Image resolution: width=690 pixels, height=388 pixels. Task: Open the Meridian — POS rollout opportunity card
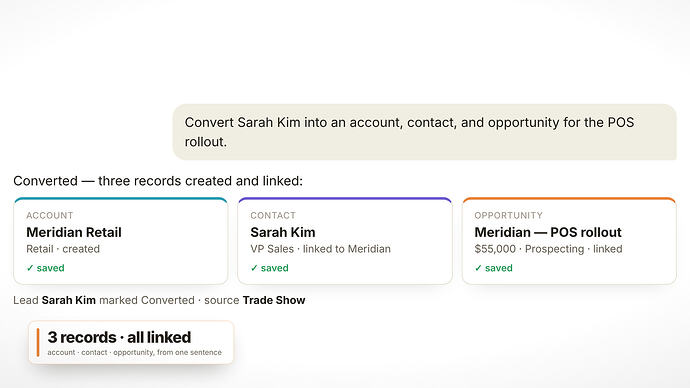coord(569,241)
